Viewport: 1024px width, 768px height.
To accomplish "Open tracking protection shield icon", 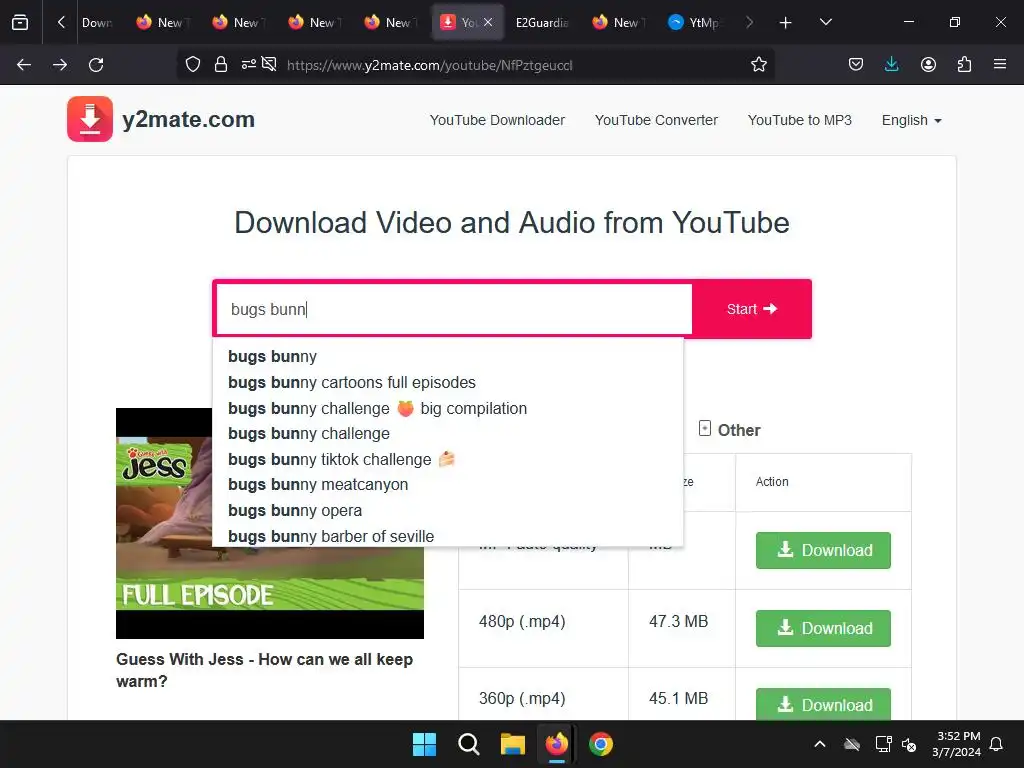I will click(x=193, y=65).
